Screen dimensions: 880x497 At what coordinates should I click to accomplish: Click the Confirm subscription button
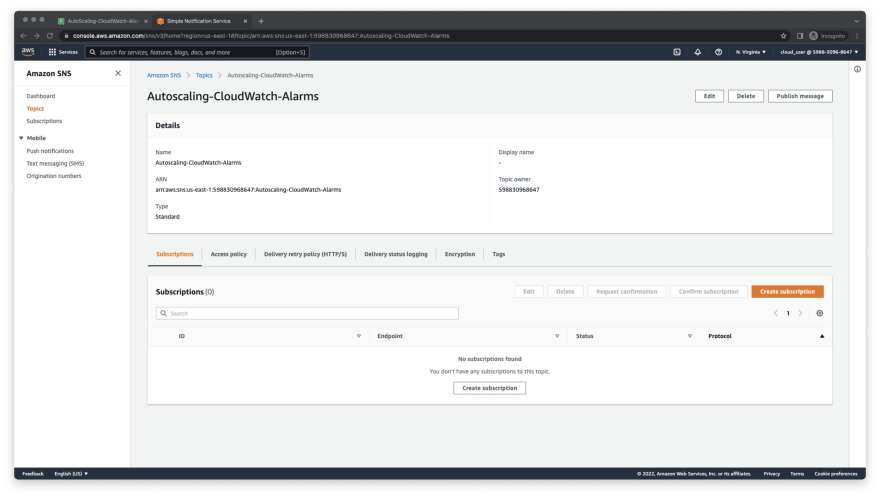(708, 292)
